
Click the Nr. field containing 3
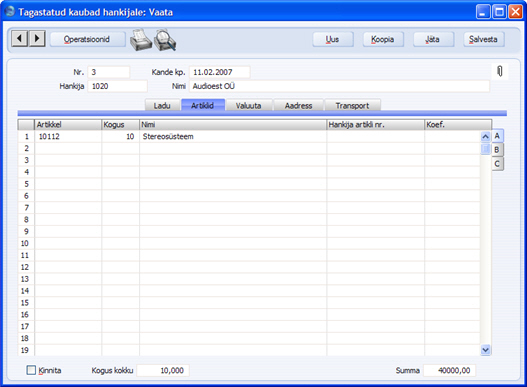tap(109, 72)
